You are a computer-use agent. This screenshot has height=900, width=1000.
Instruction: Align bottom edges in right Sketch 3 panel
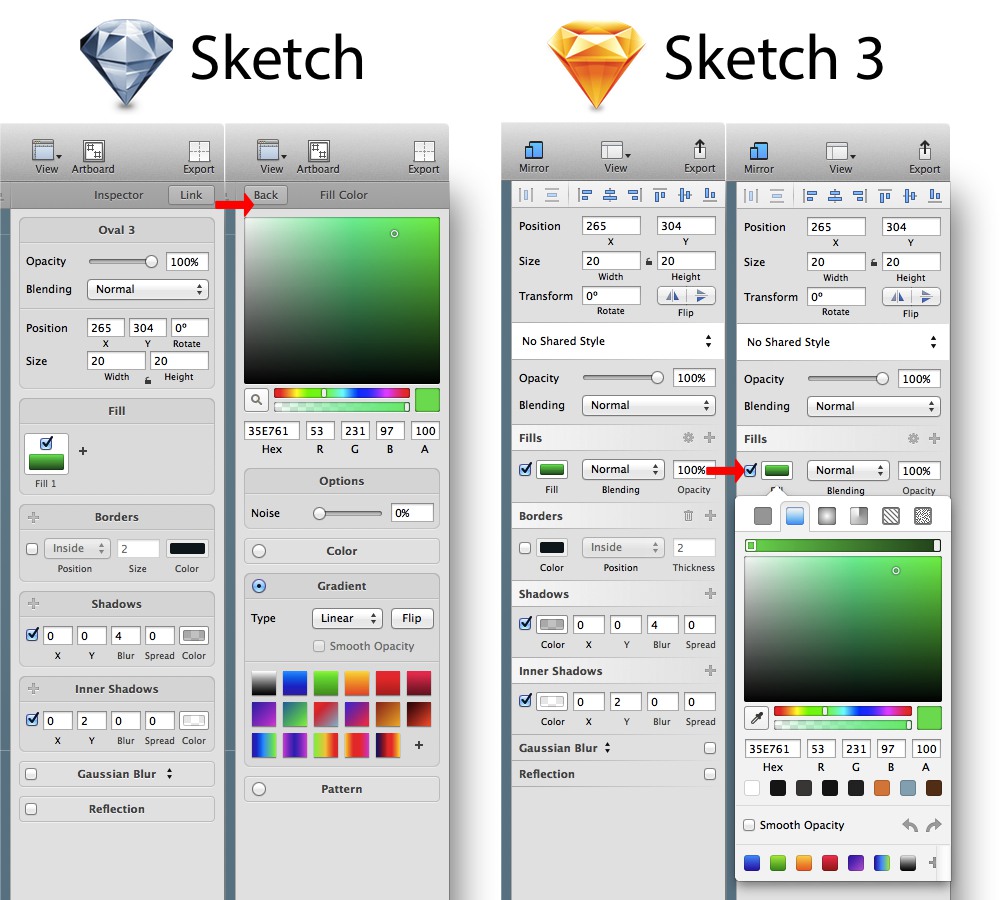pos(935,195)
